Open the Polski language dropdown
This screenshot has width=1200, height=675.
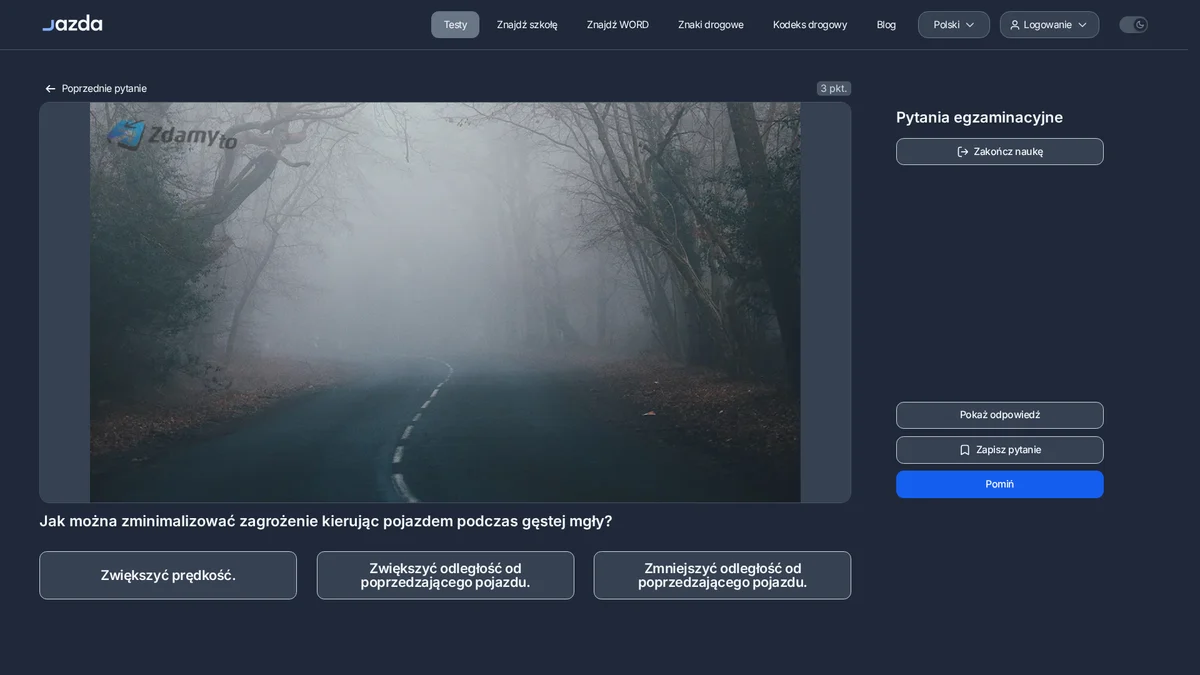tap(954, 25)
